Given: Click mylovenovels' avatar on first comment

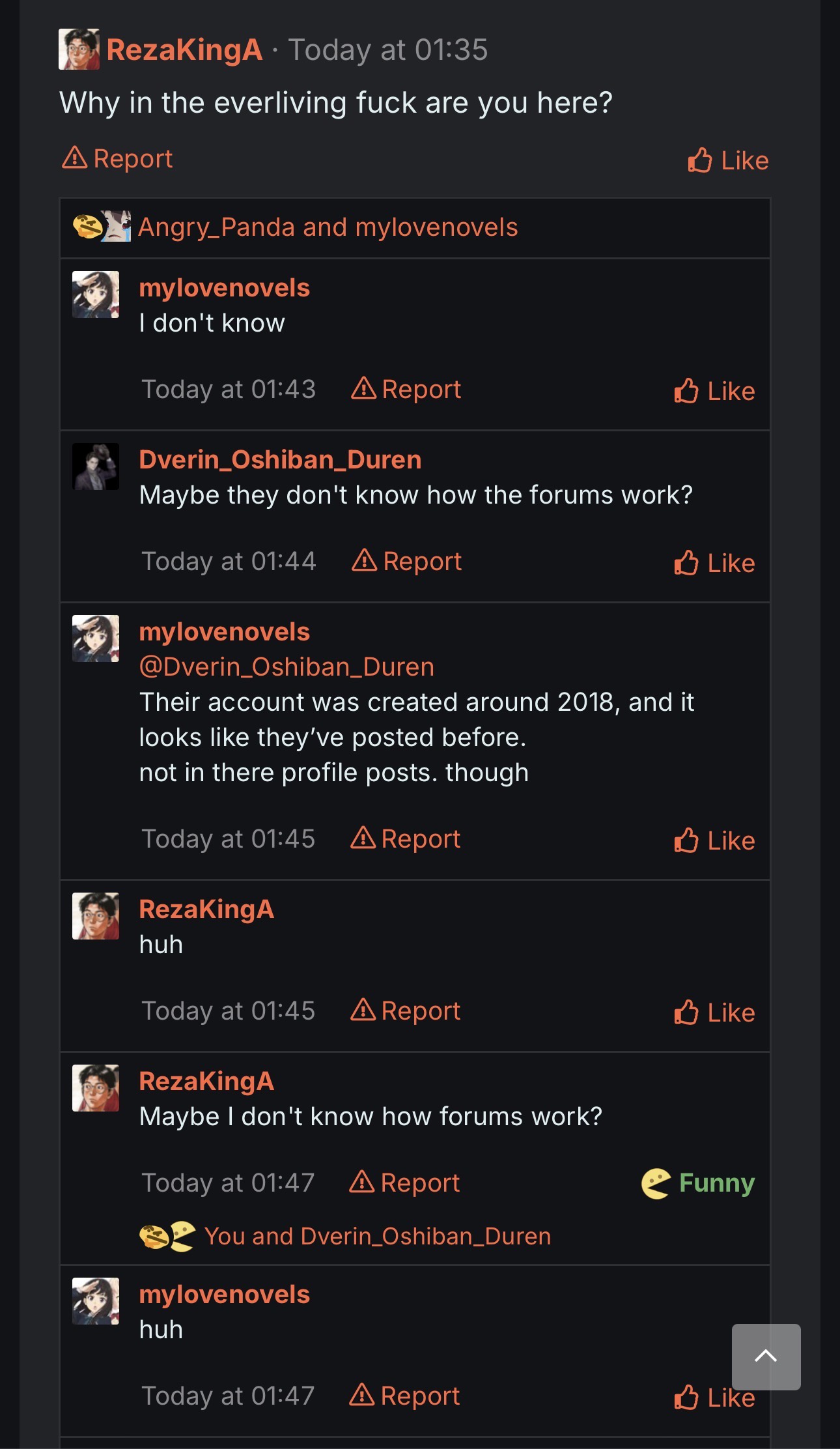Looking at the screenshot, I should [x=96, y=294].
